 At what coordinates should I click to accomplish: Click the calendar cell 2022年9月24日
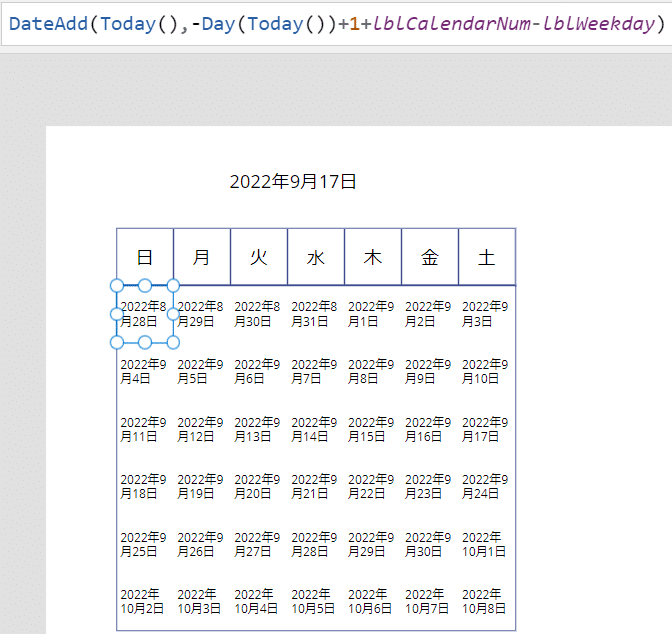(x=487, y=487)
